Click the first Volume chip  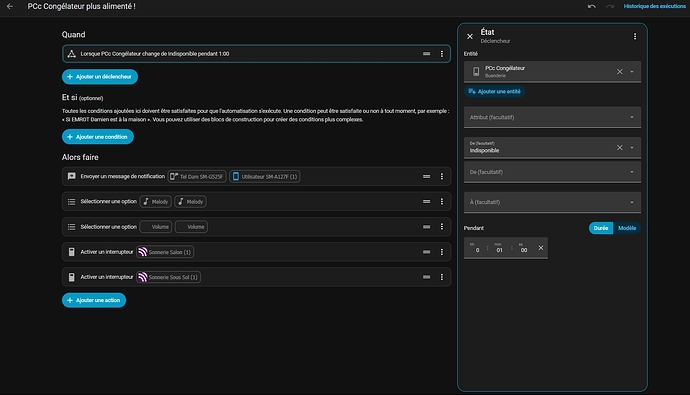point(156,227)
